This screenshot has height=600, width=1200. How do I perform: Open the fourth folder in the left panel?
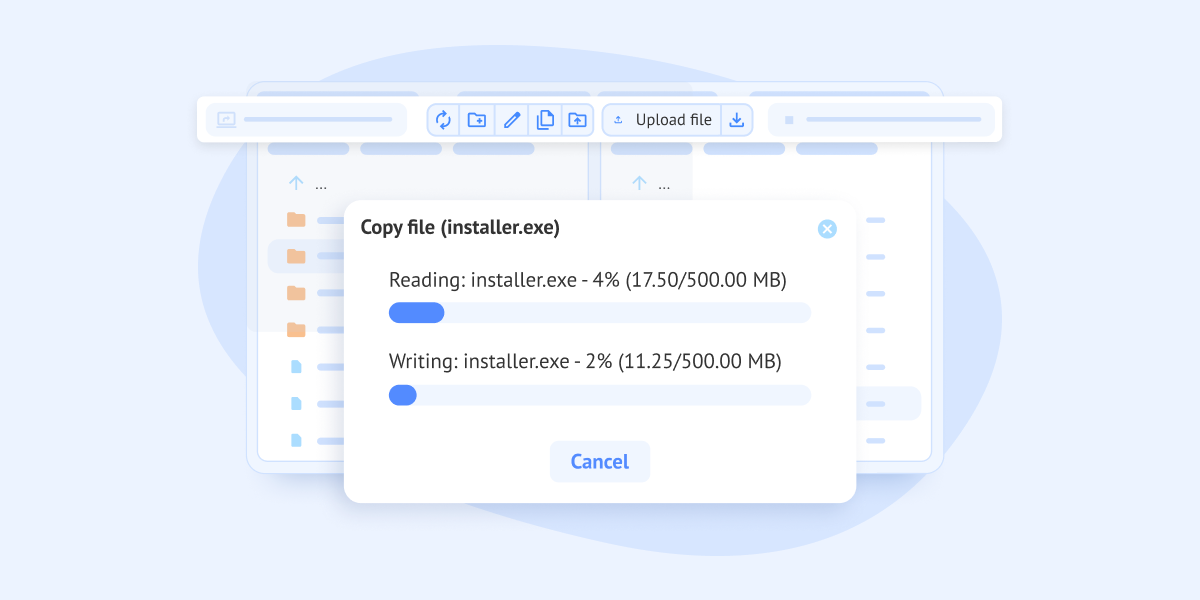click(296, 329)
